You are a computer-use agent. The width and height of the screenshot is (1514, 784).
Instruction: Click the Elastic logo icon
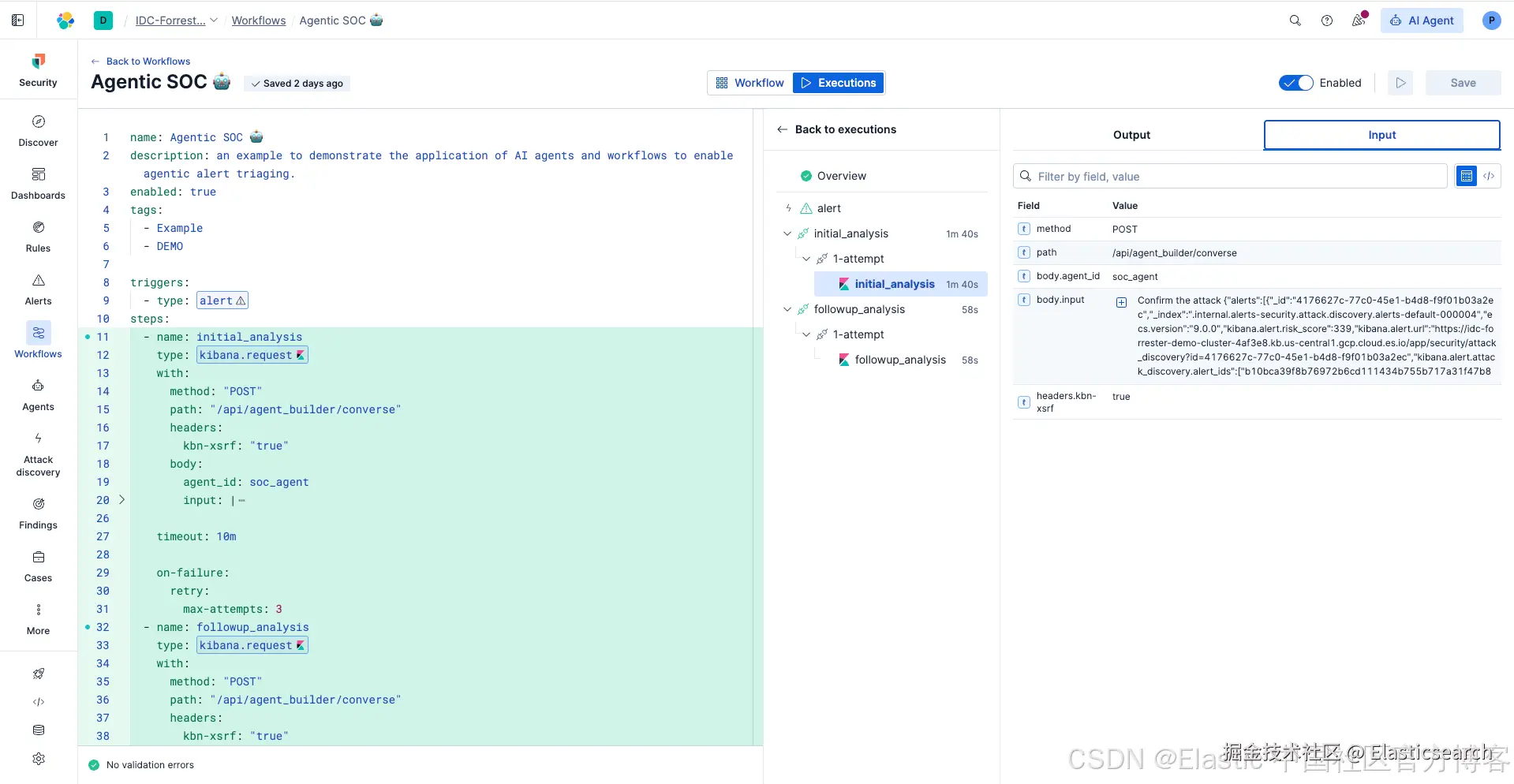(x=65, y=21)
